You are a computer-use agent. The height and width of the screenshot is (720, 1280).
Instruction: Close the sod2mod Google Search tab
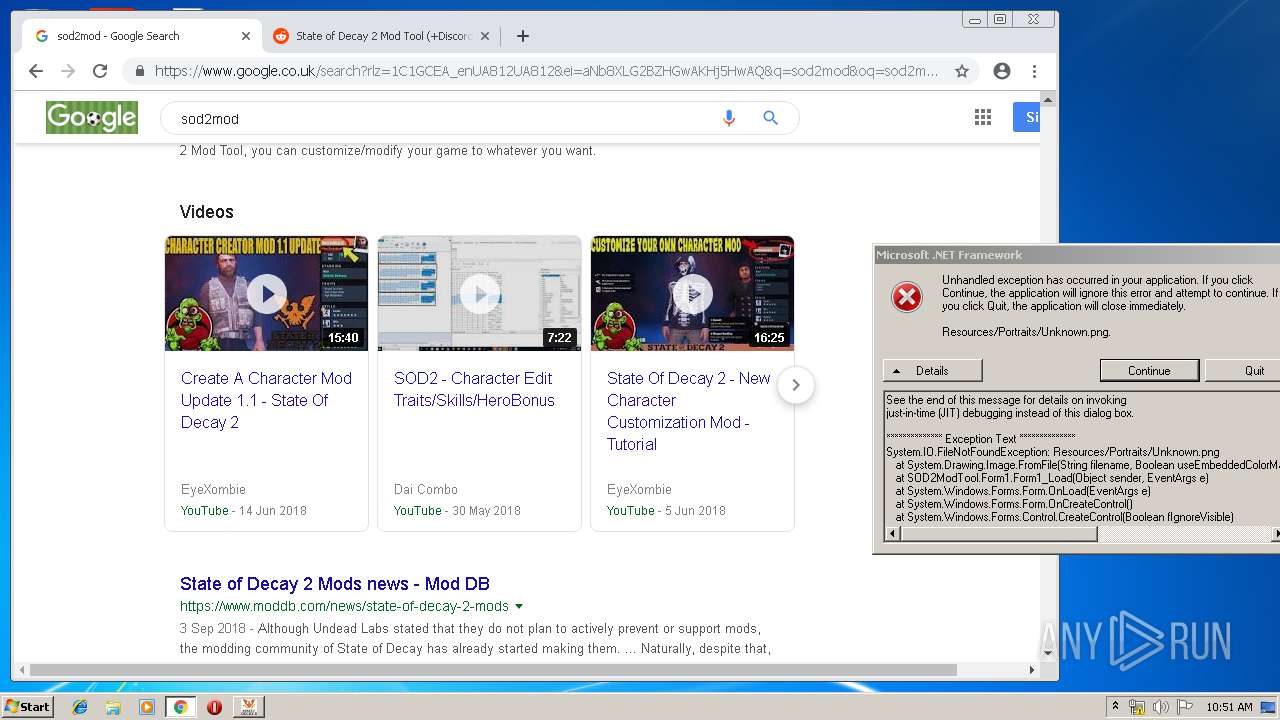pos(246,36)
